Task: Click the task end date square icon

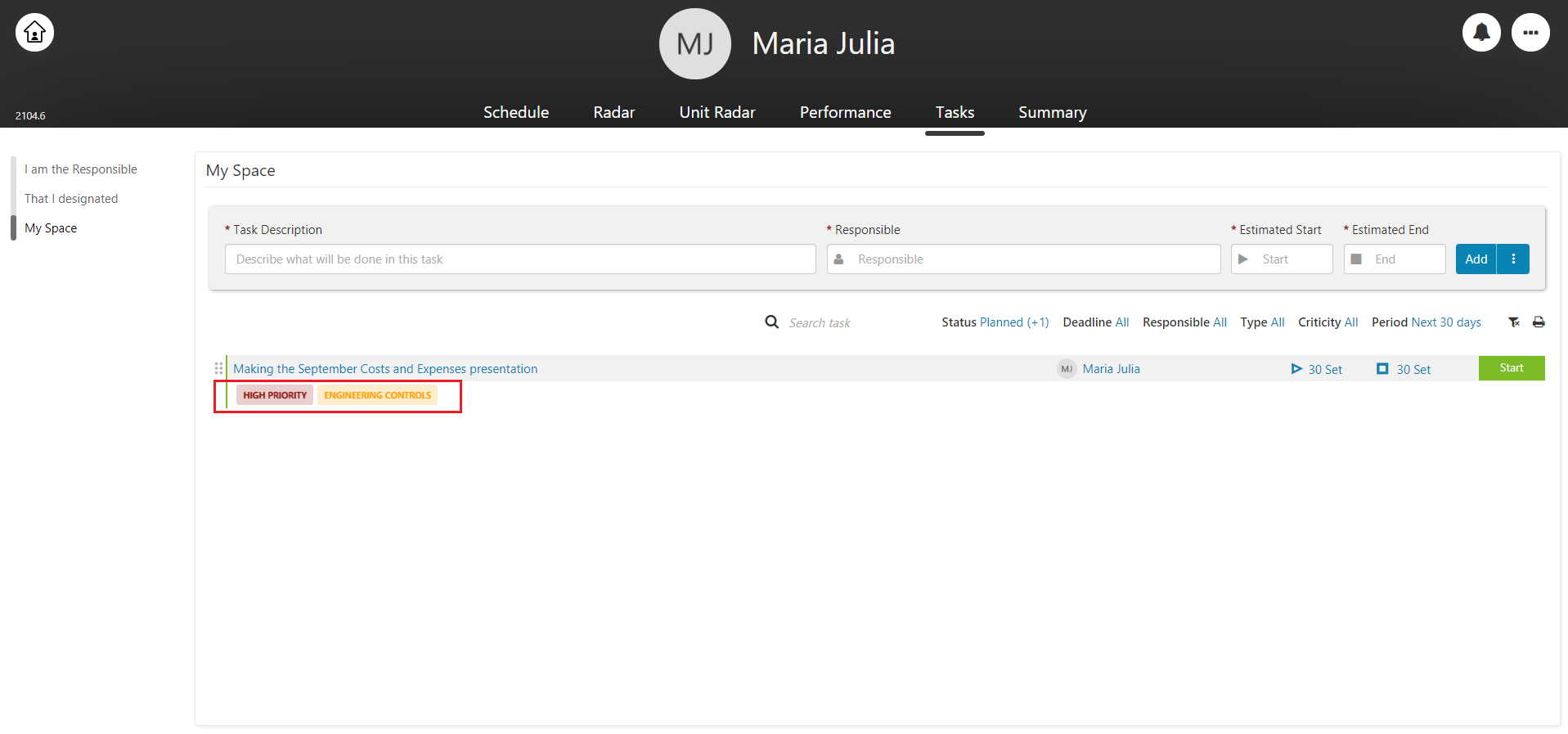Action: click(1382, 369)
